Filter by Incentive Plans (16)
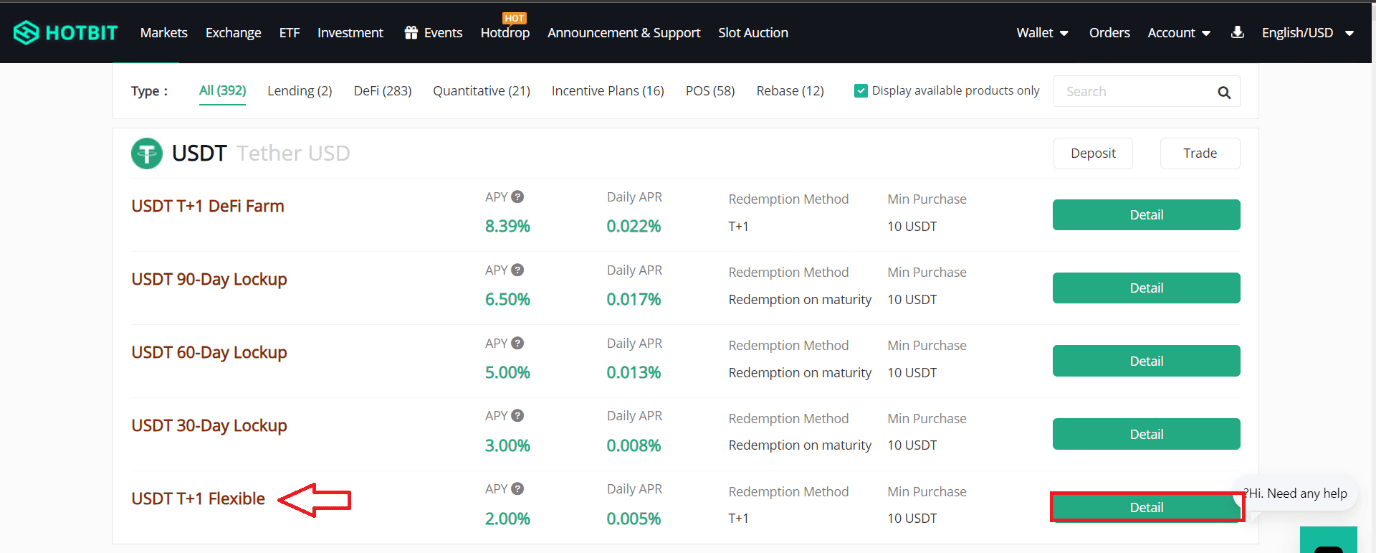 click(x=608, y=90)
